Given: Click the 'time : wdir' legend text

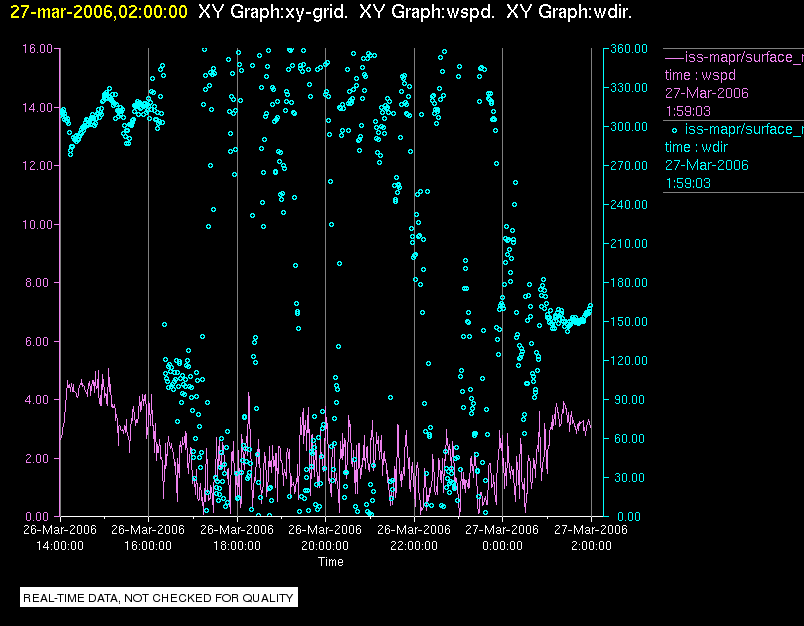Looking at the screenshot, I should 696,147.
